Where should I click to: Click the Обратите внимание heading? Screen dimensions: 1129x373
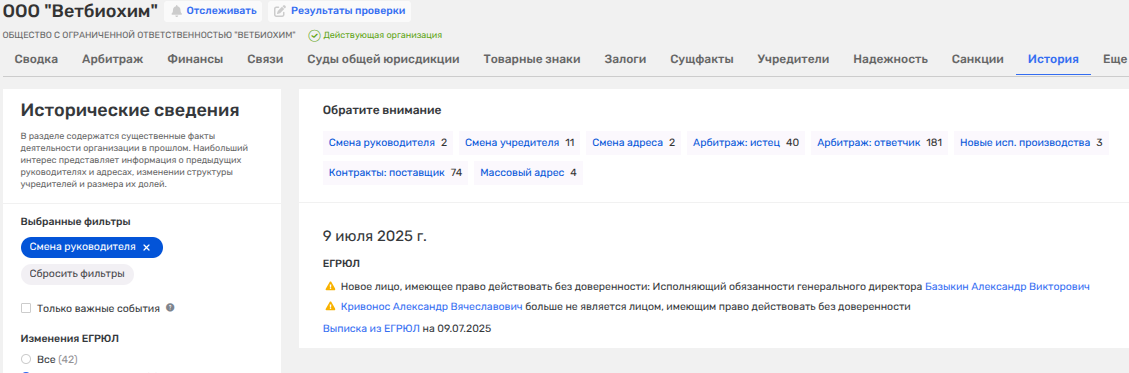click(x=382, y=110)
